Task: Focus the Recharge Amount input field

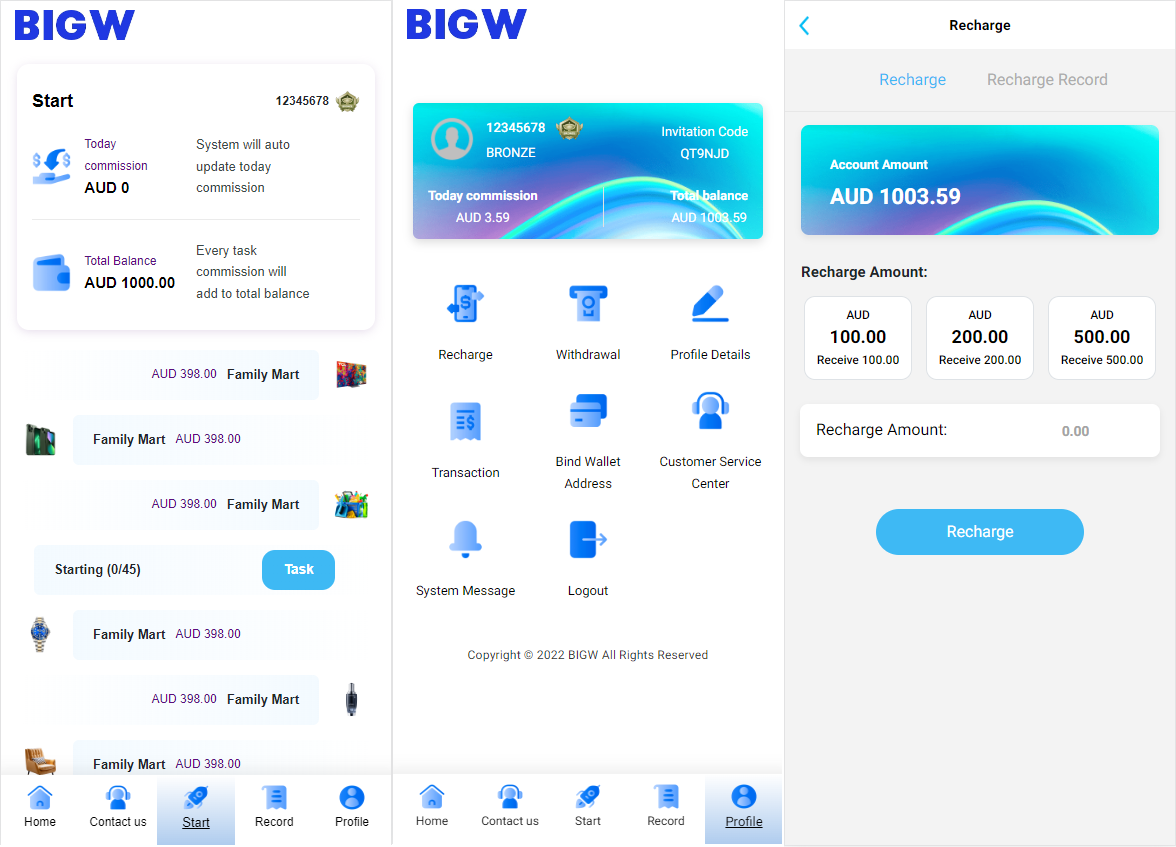Action: (980, 431)
